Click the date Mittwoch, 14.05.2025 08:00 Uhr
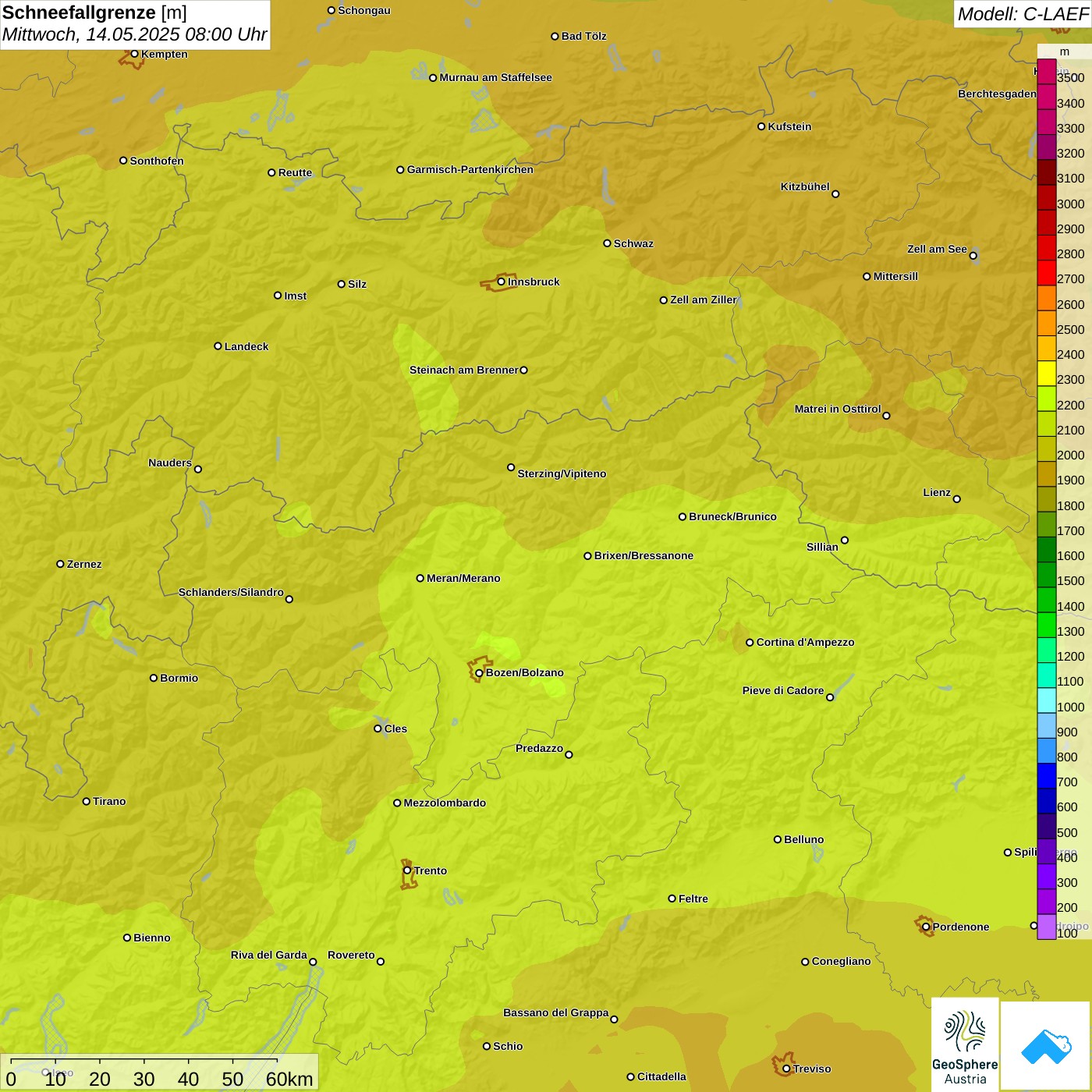 coord(134,35)
